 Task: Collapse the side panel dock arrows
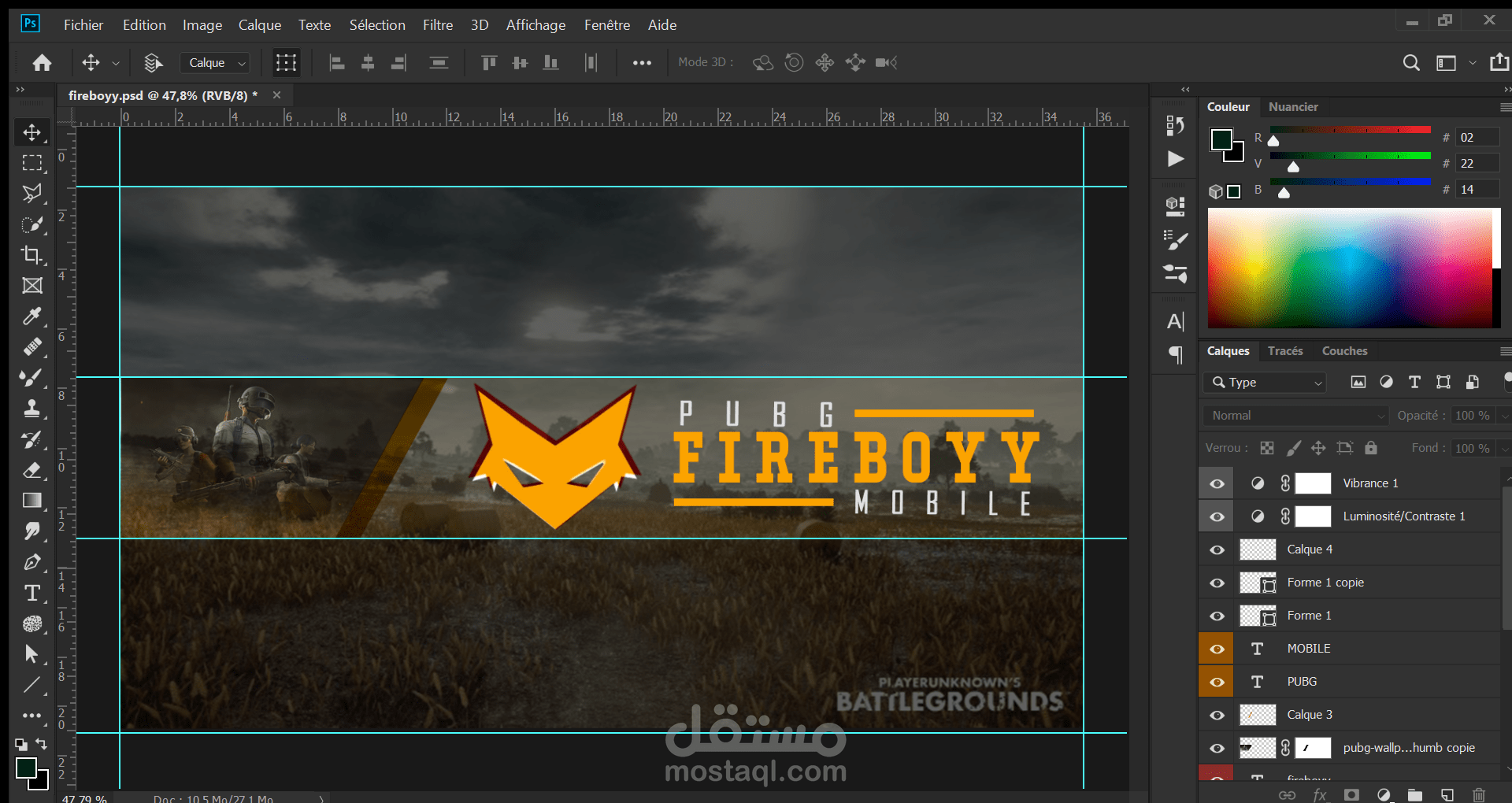1185,89
